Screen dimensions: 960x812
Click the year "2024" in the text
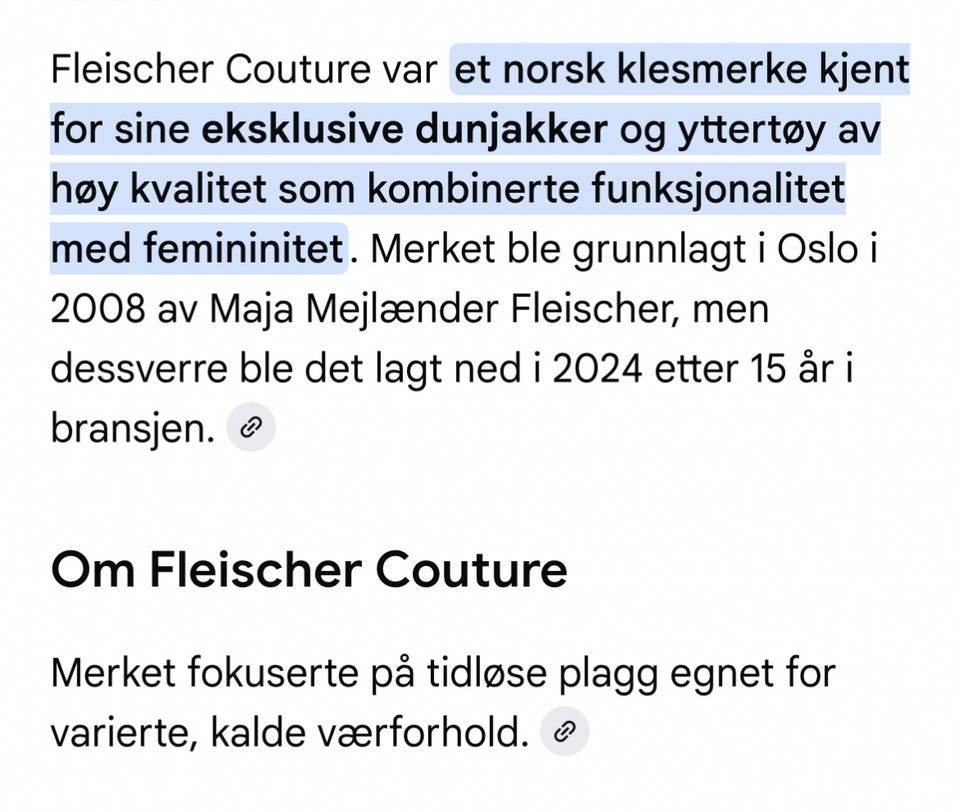[x=598, y=369]
